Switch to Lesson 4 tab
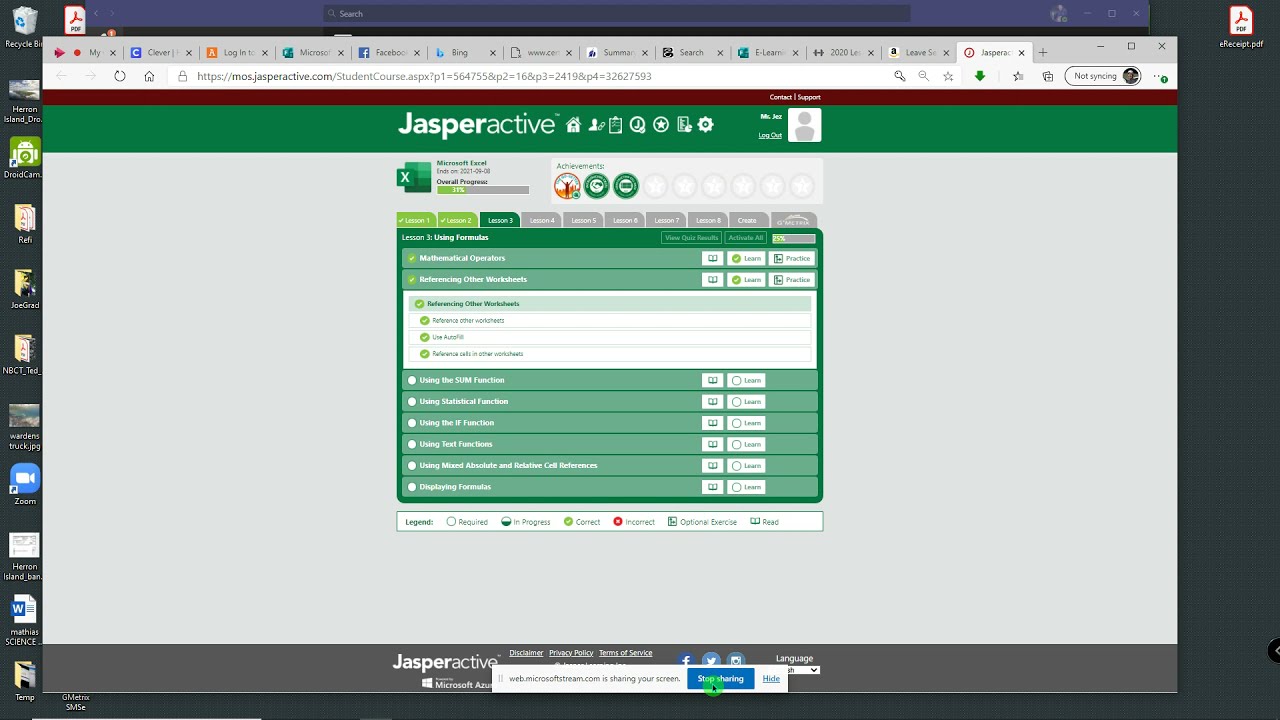This screenshot has height=720, width=1280. (542, 220)
